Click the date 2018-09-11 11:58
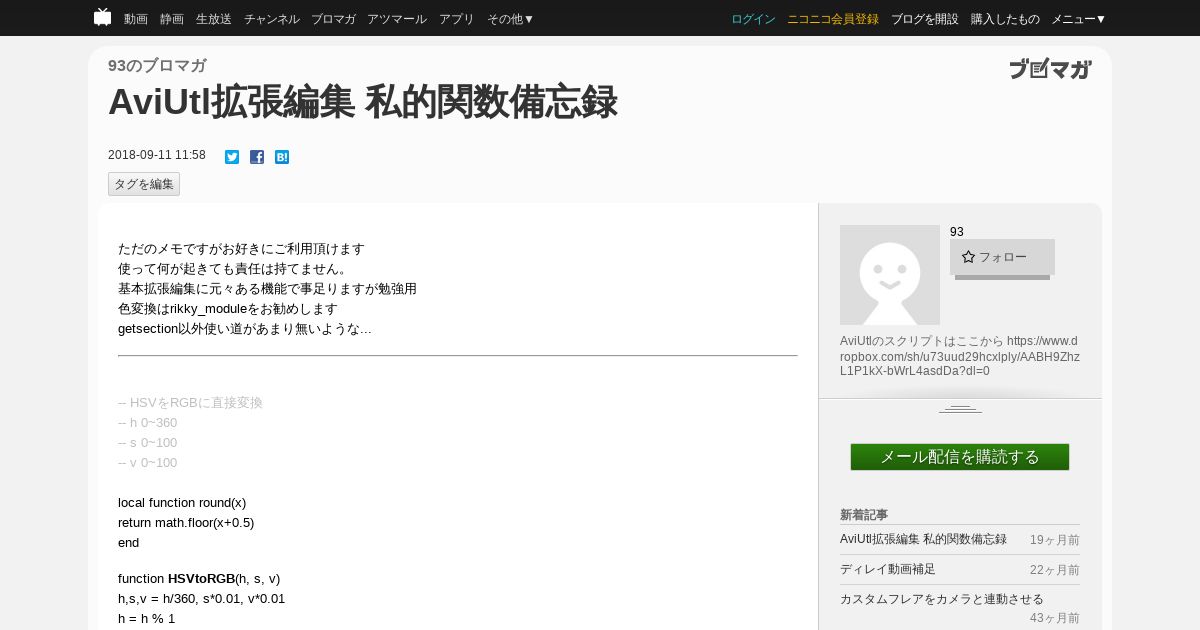The width and height of the screenshot is (1200, 630). [x=157, y=155]
